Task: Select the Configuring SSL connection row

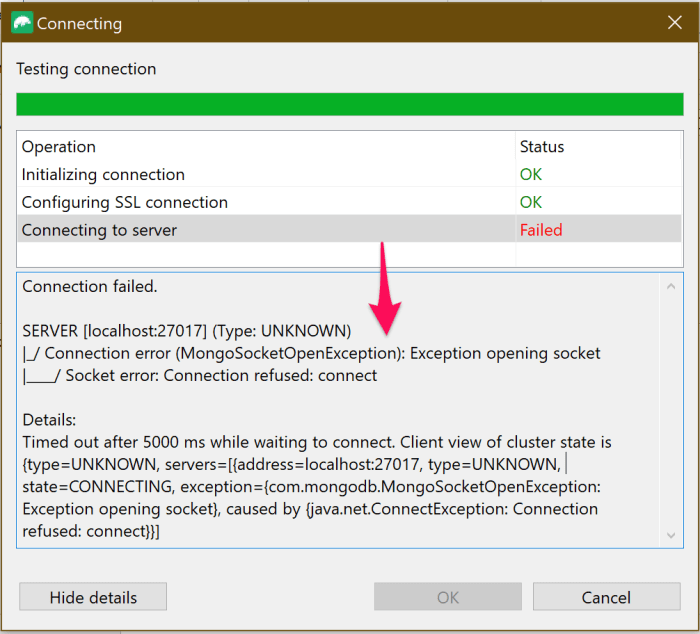Action: tap(350, 202)
